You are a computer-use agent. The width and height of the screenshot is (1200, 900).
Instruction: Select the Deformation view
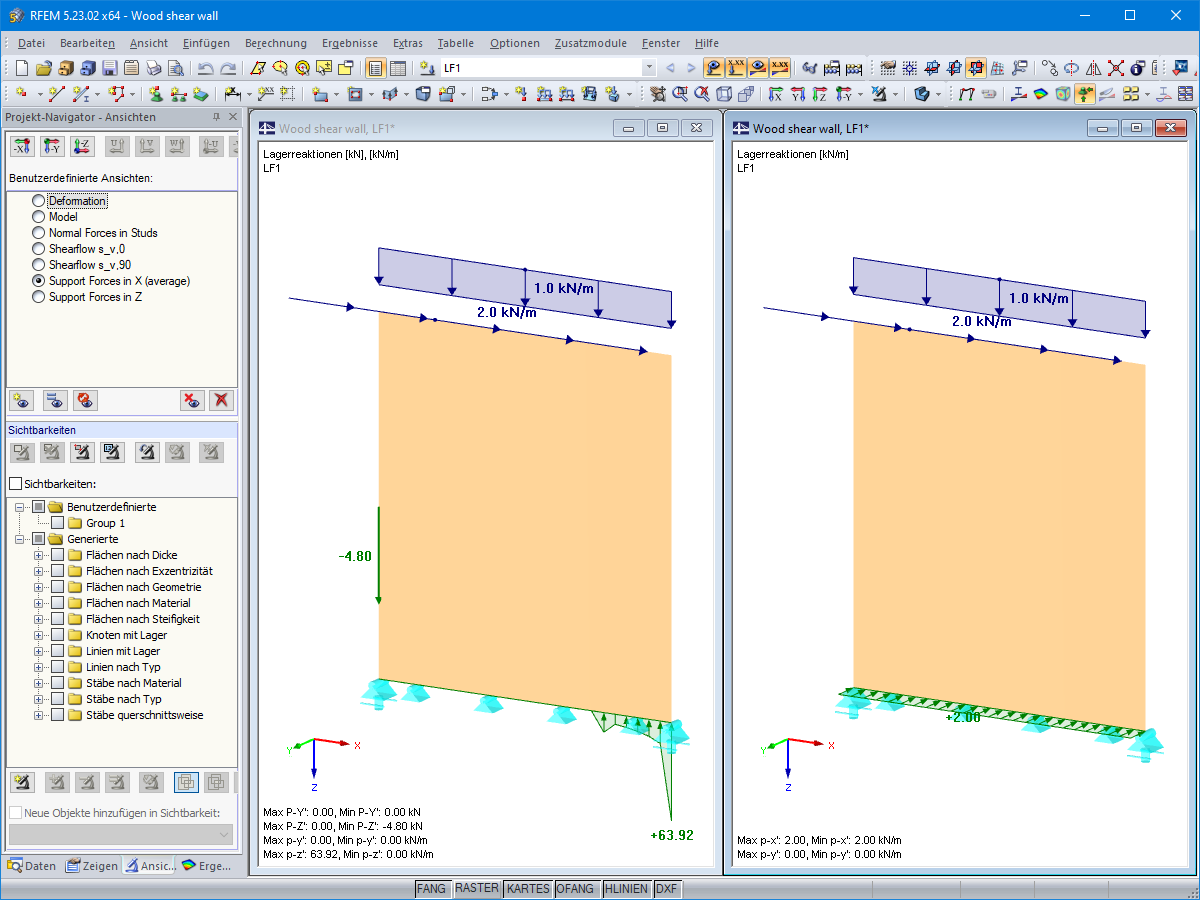[x=77, y=201]
